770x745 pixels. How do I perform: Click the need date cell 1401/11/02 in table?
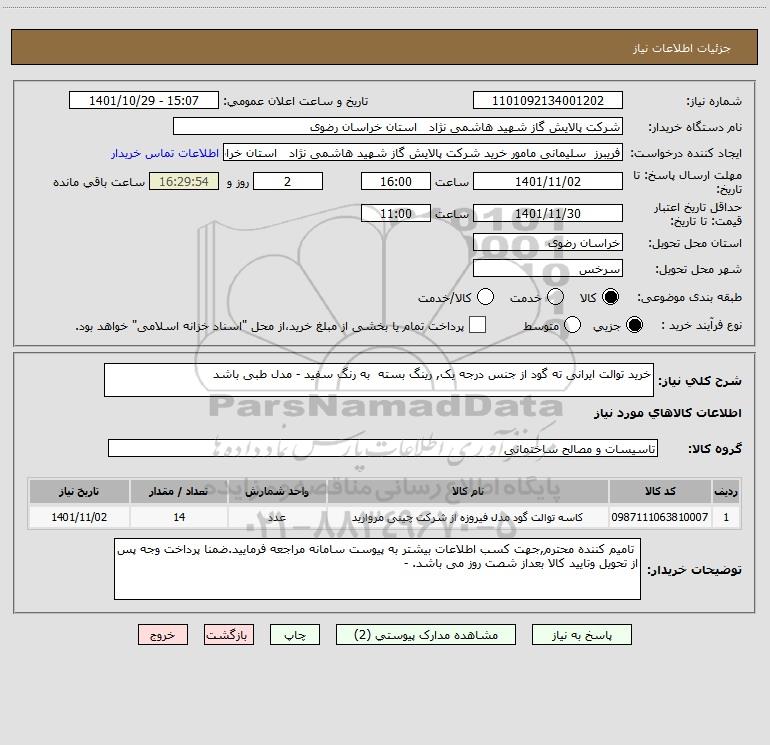(79, 517)
